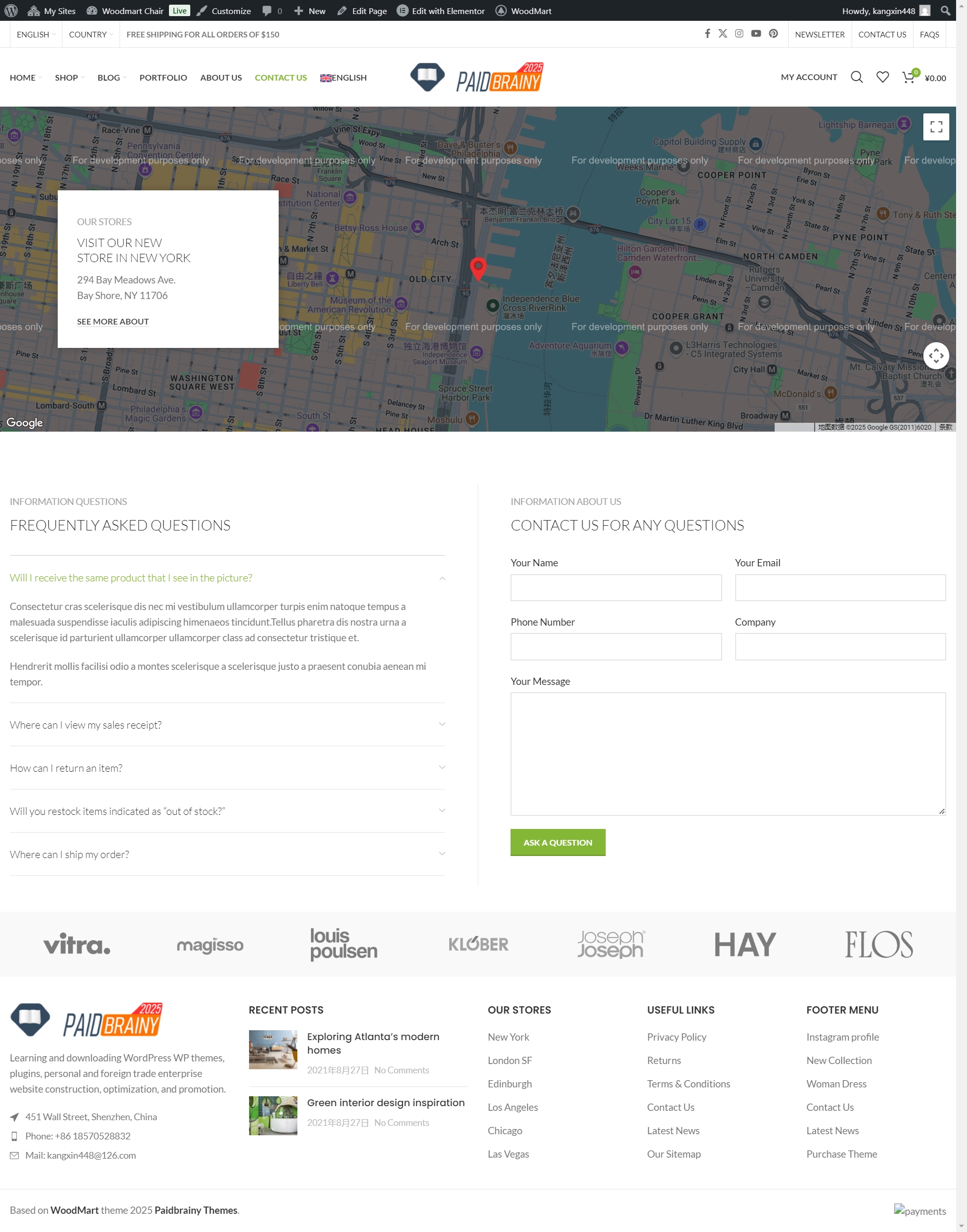Click the KLOBER brand logo
Image resolution: width=967 pixels, height=1232 pixels.
pyautogui.click(x=478, y=944)
